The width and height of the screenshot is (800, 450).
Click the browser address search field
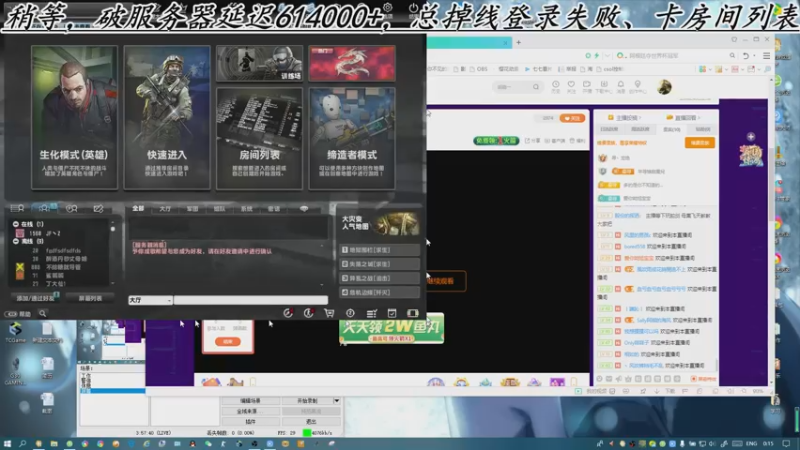(x=673, y=55)
